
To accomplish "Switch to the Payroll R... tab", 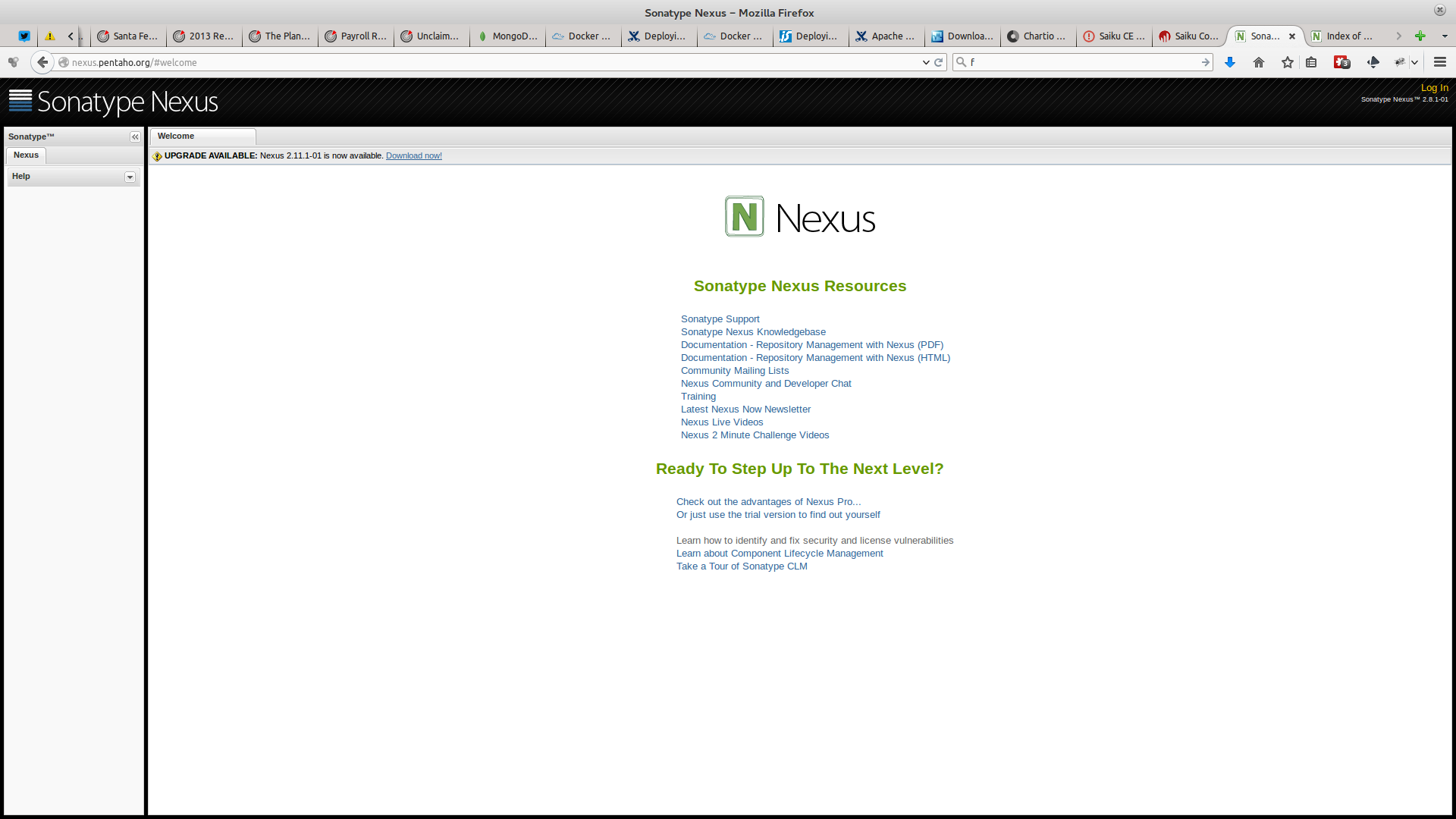I will point(356,36).
